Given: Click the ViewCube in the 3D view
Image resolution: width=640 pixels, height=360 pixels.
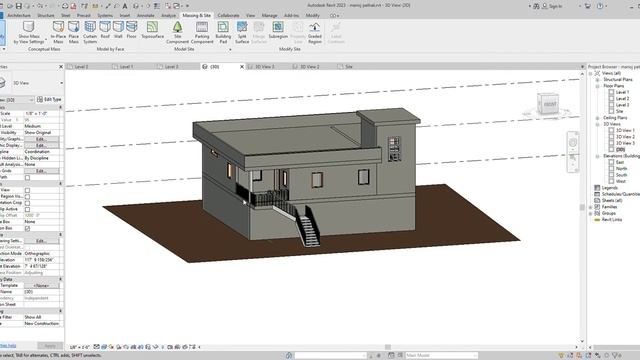Looking at the screenshot, I should (x=548, y=104).
